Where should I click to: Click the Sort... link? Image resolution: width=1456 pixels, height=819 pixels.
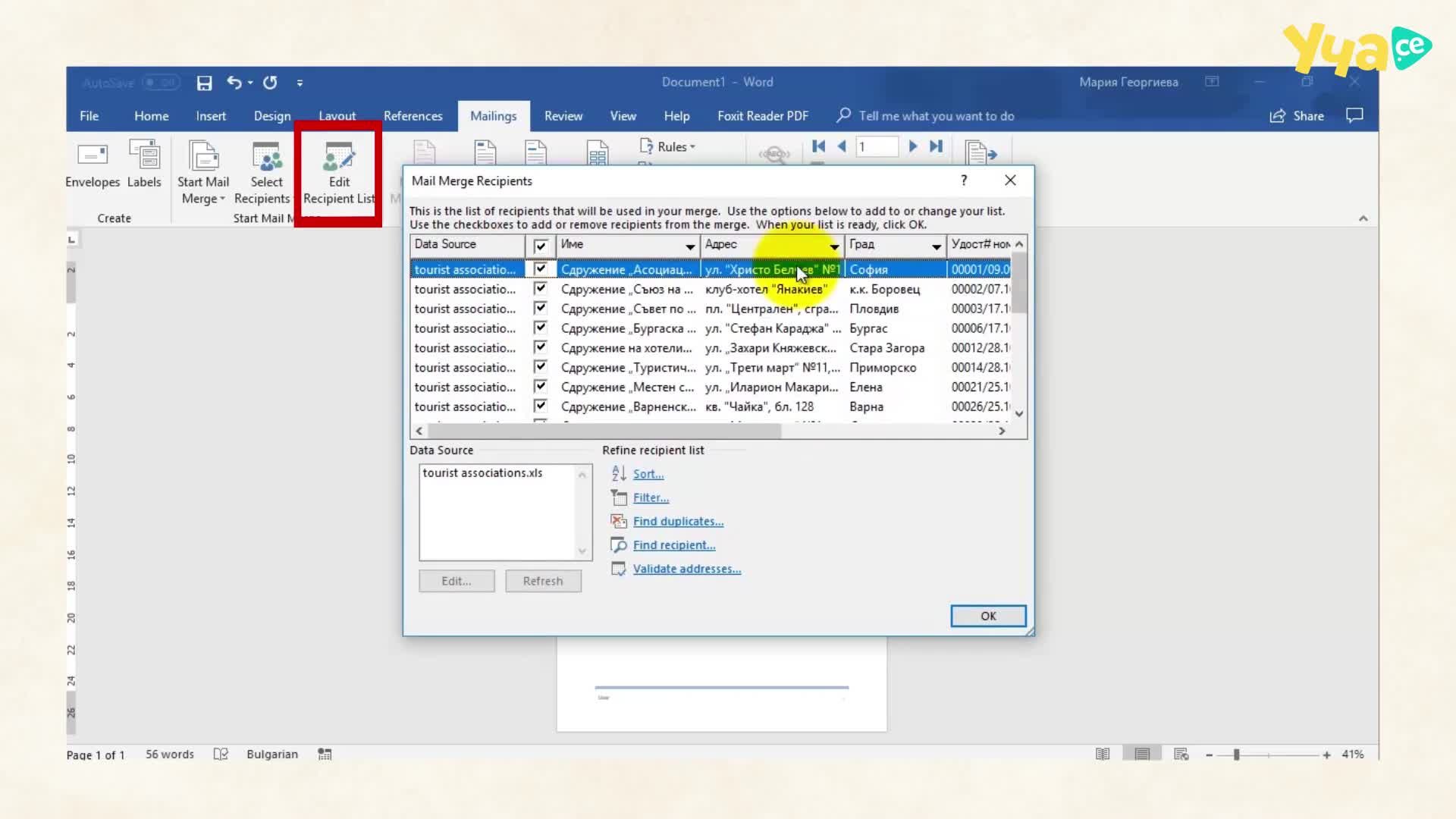coord(648,474)
